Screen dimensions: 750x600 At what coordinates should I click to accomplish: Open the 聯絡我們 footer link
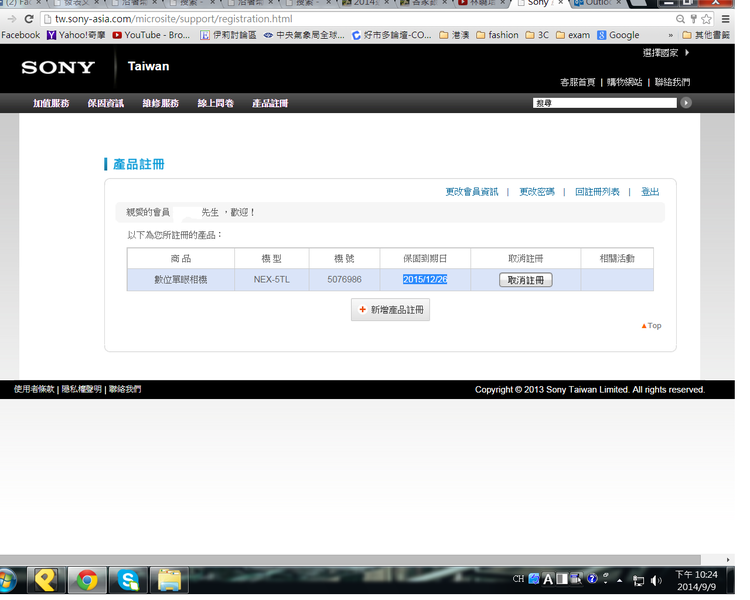tap(125, 389)
